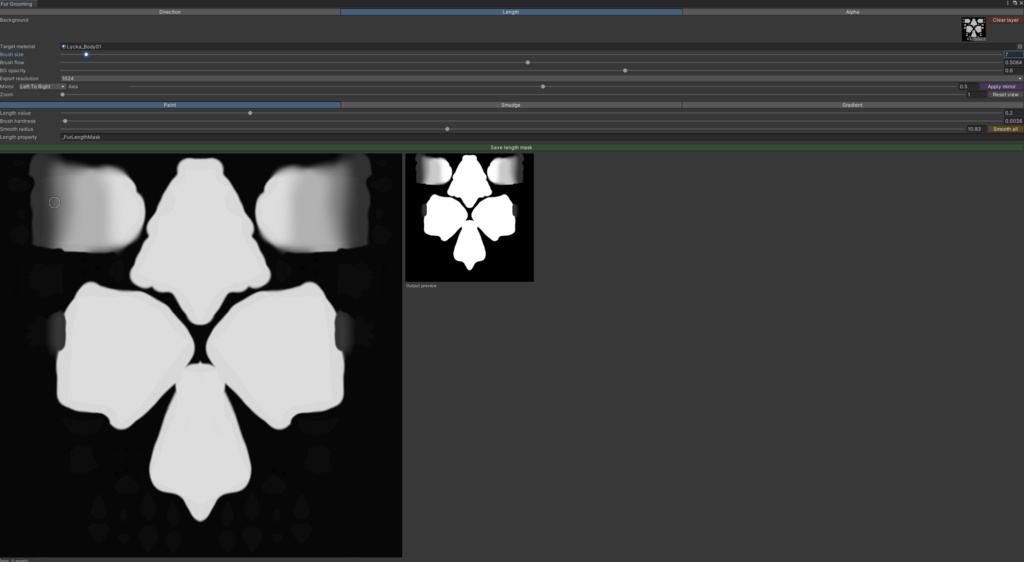The height and width of the screenshot is (562, 1024).
Task: Click the Apply mirror button
Action: click(x=1001, y=86)
